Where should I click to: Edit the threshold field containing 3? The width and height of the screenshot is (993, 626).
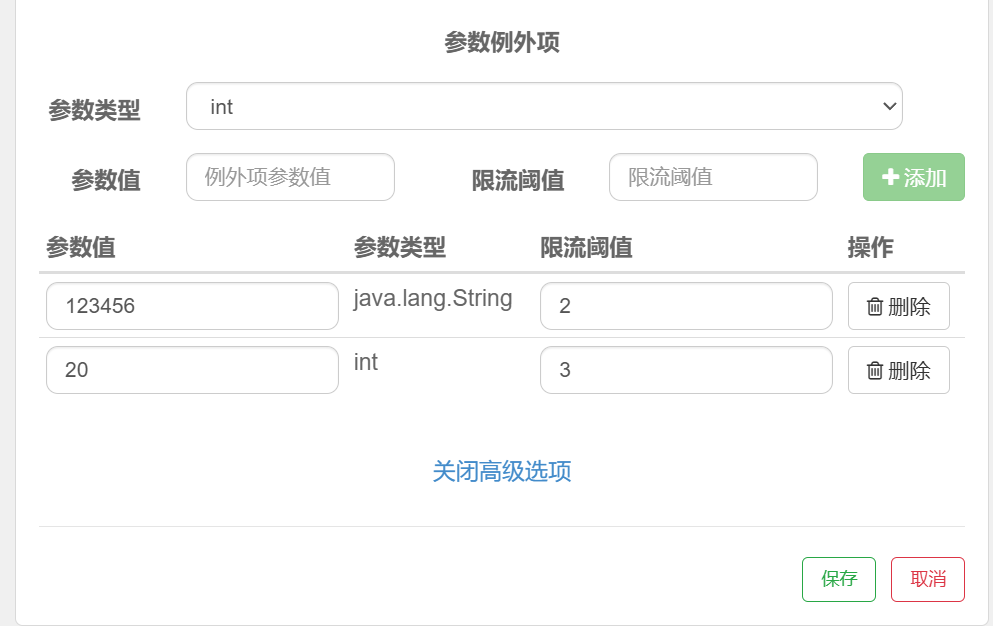(x=686, y=370)
